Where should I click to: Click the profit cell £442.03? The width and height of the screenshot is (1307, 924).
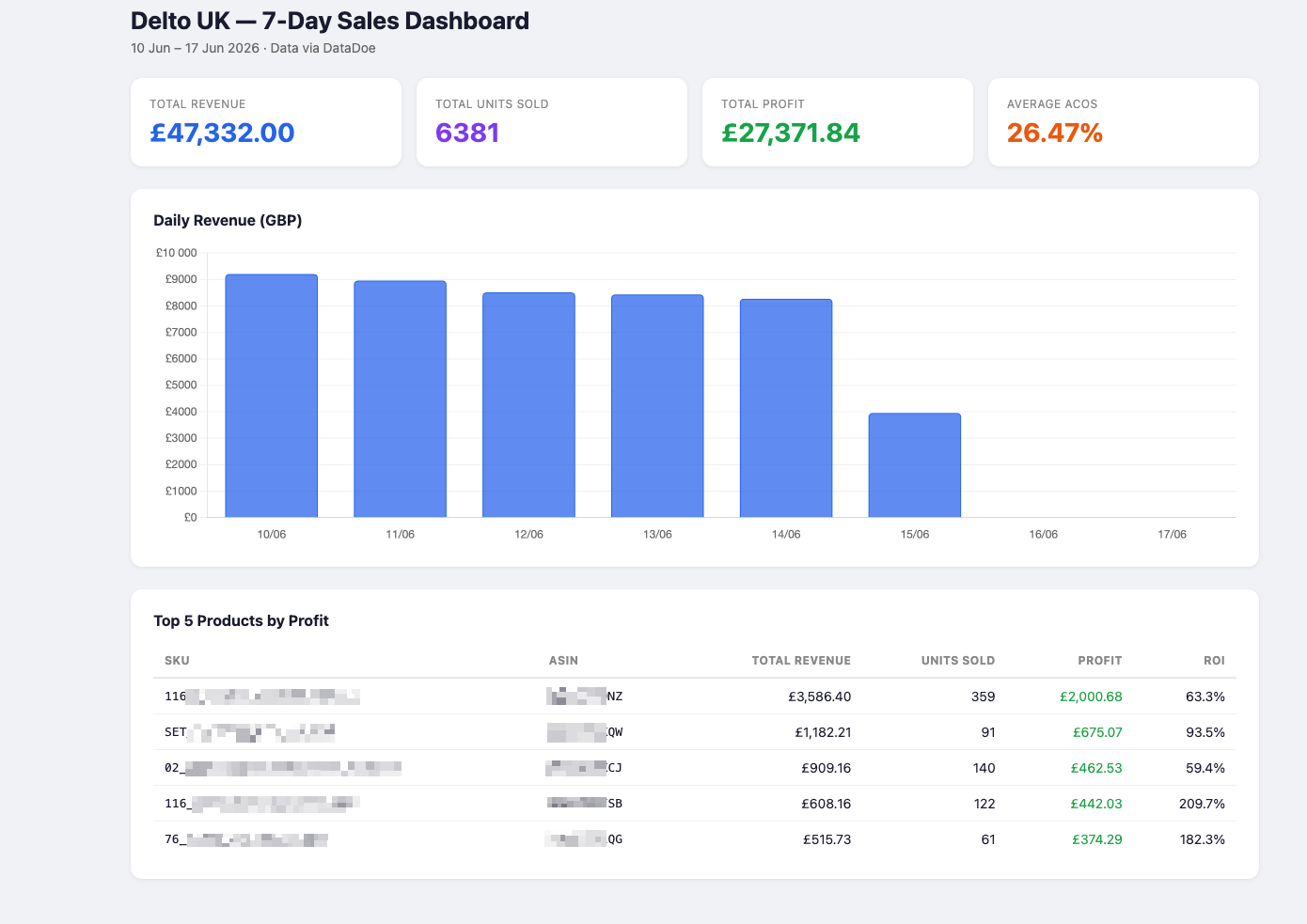[x=1096, y=804]
